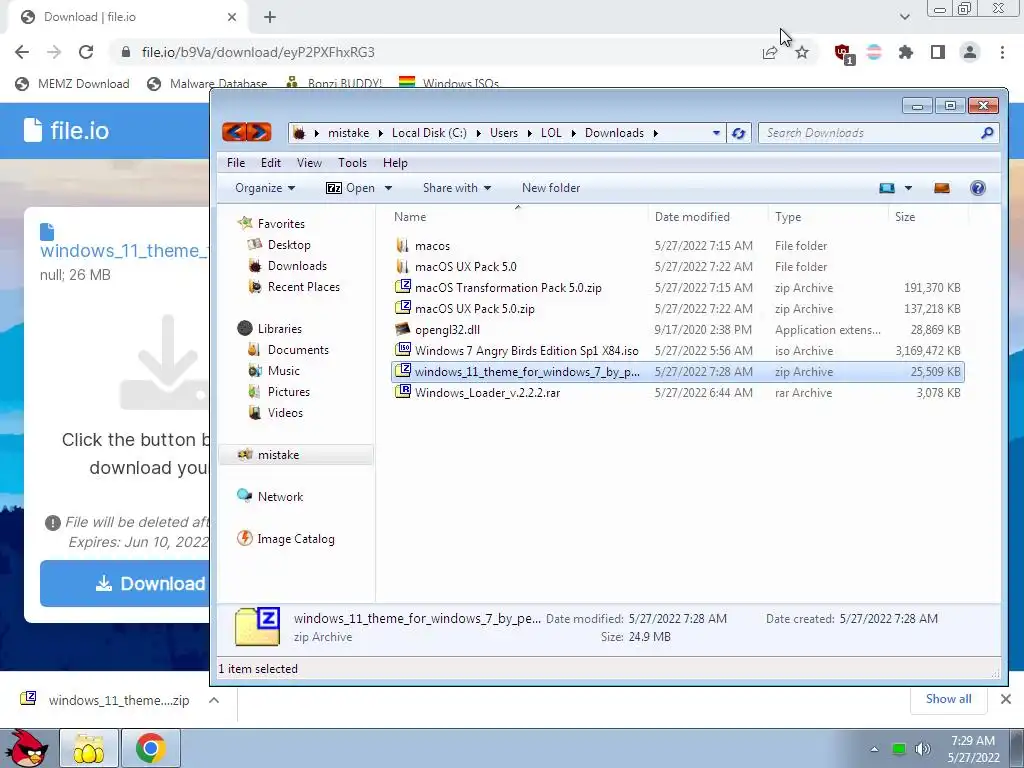Select Downloads in Favorites
The height and width of the screenshot is (768, 1024).
[287, 266]
